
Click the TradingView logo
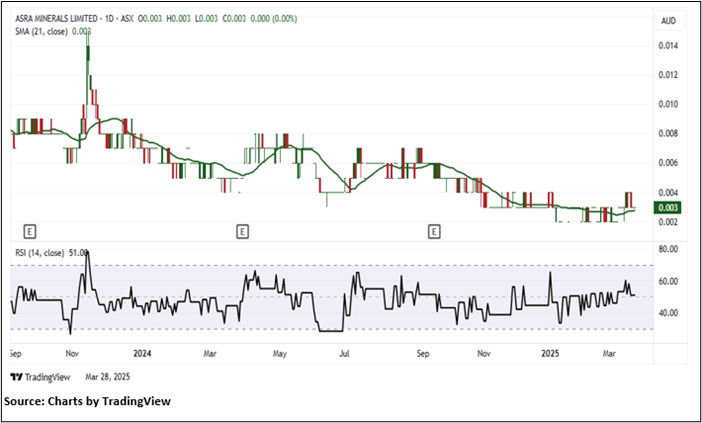coord(40,377)
